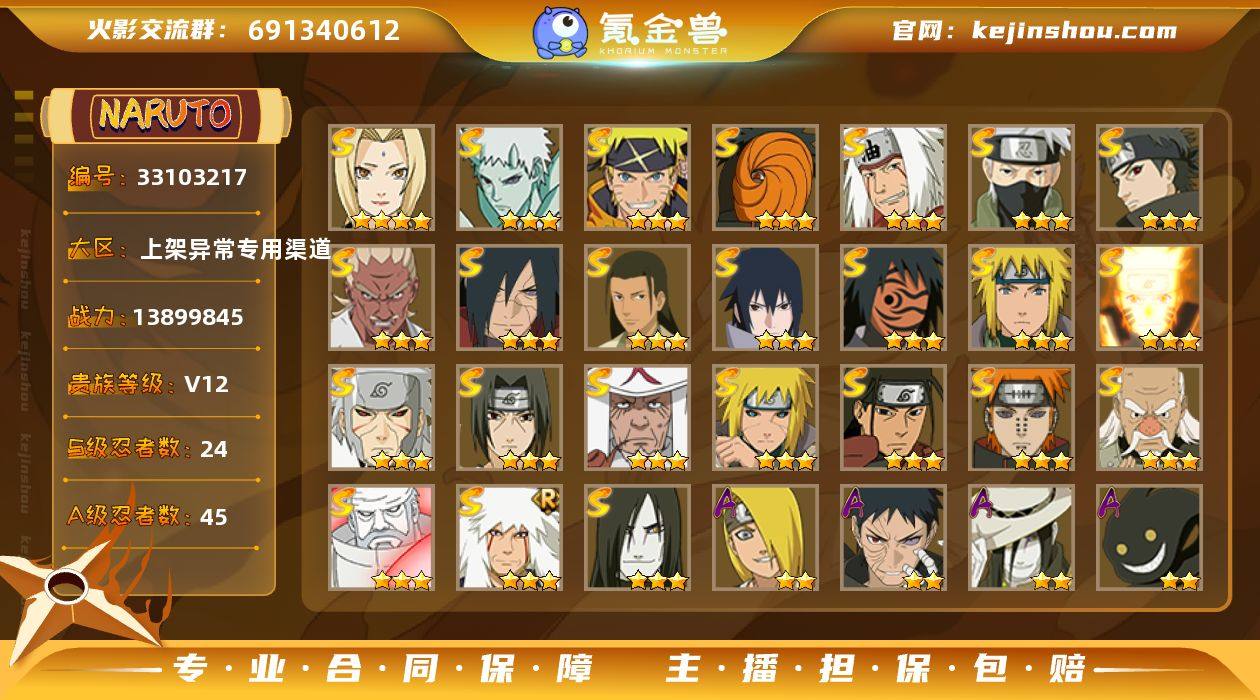Click the NARUTO scroll title banner
Image resolution: width=1260 pixels, height=700 pixels.
(167, 115)
